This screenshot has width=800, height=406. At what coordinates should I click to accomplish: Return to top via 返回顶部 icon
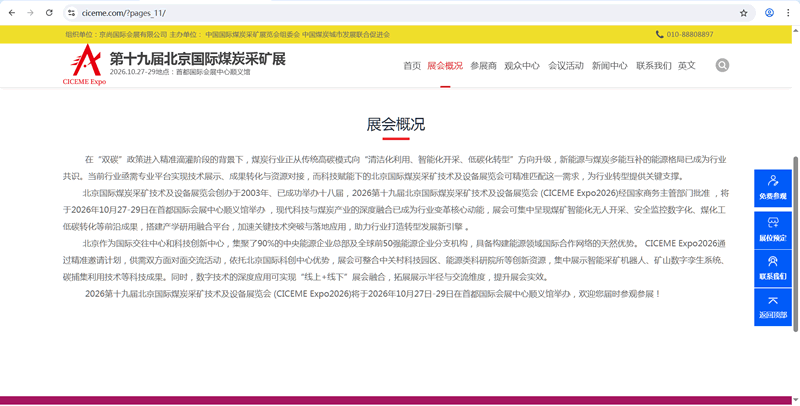tap(772, 306)
